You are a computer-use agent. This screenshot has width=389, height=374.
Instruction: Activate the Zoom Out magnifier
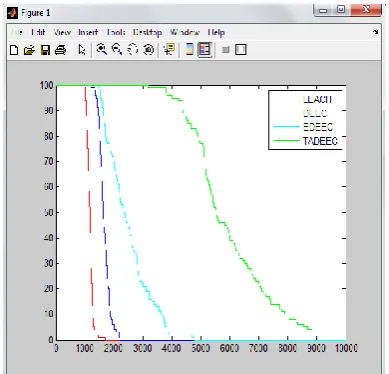117,50
